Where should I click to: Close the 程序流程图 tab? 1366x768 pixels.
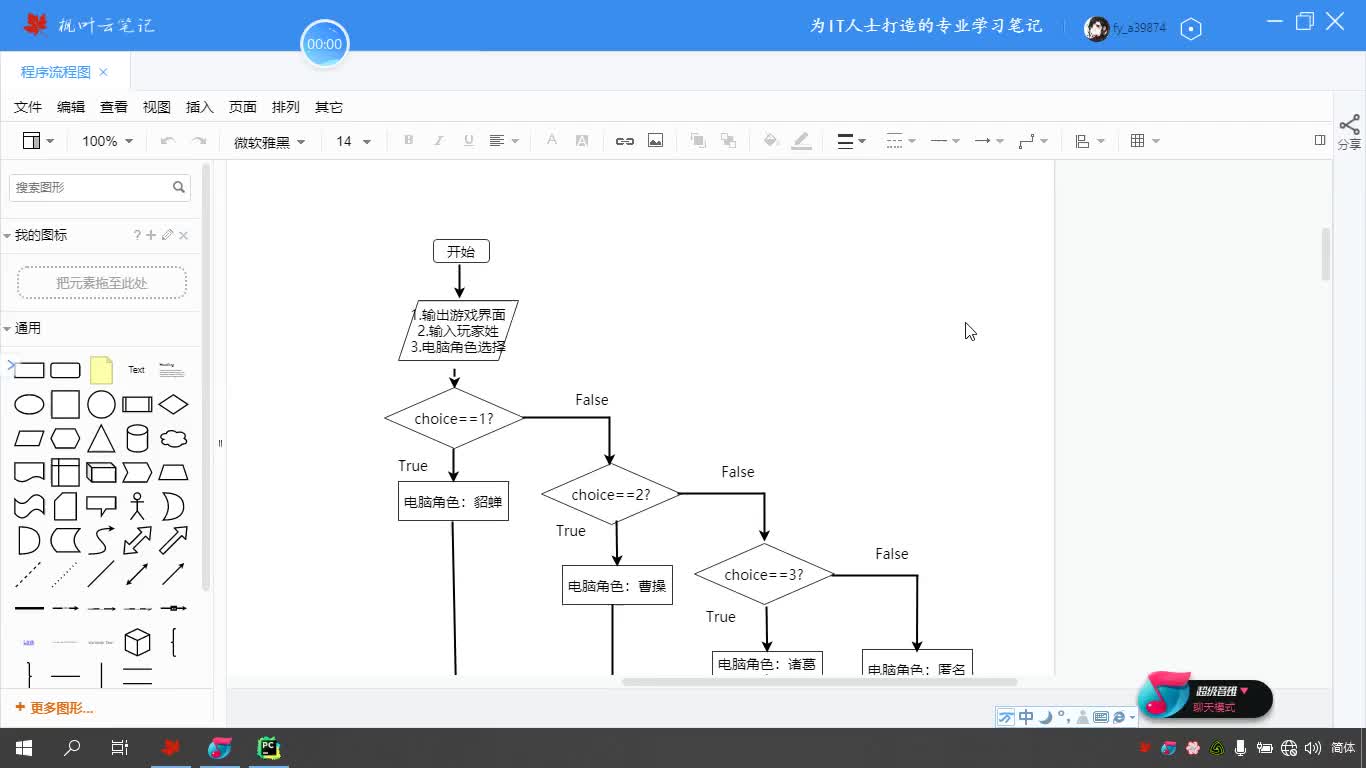point(103,72)
